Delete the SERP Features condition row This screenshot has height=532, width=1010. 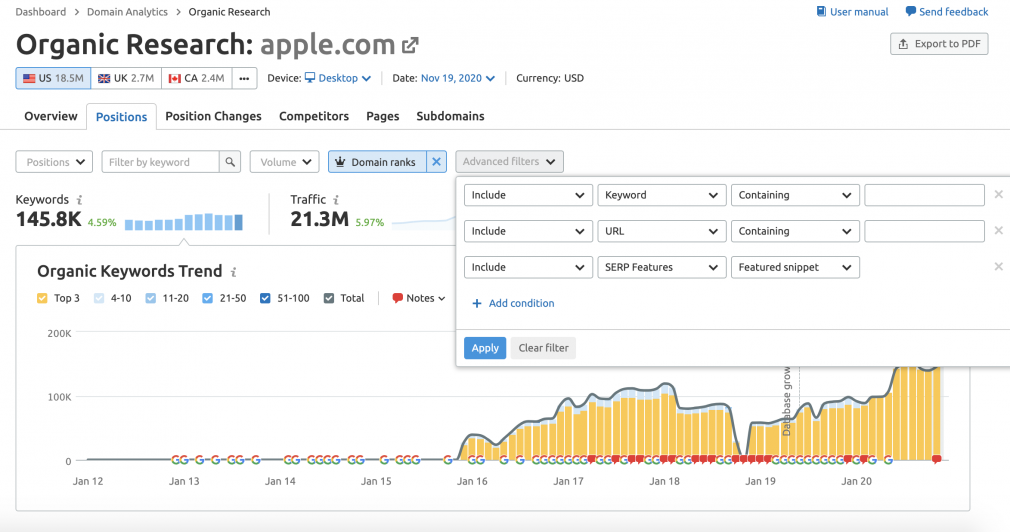pyautogui.click(x=998, y=267)
